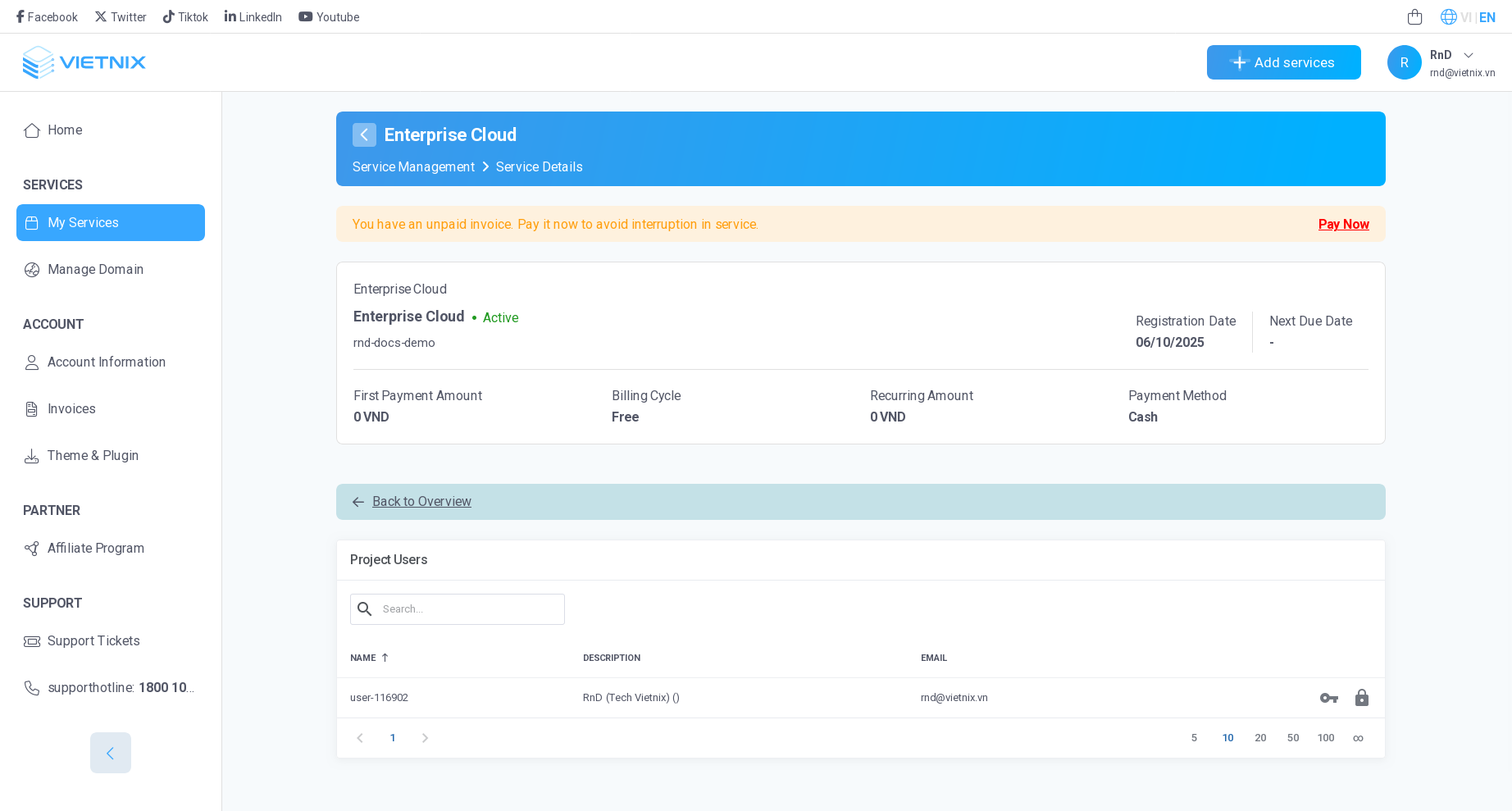Click the Project Users search field
Image resolution: width=1512 pixels, height=811 pixels.
pos(469,609)
